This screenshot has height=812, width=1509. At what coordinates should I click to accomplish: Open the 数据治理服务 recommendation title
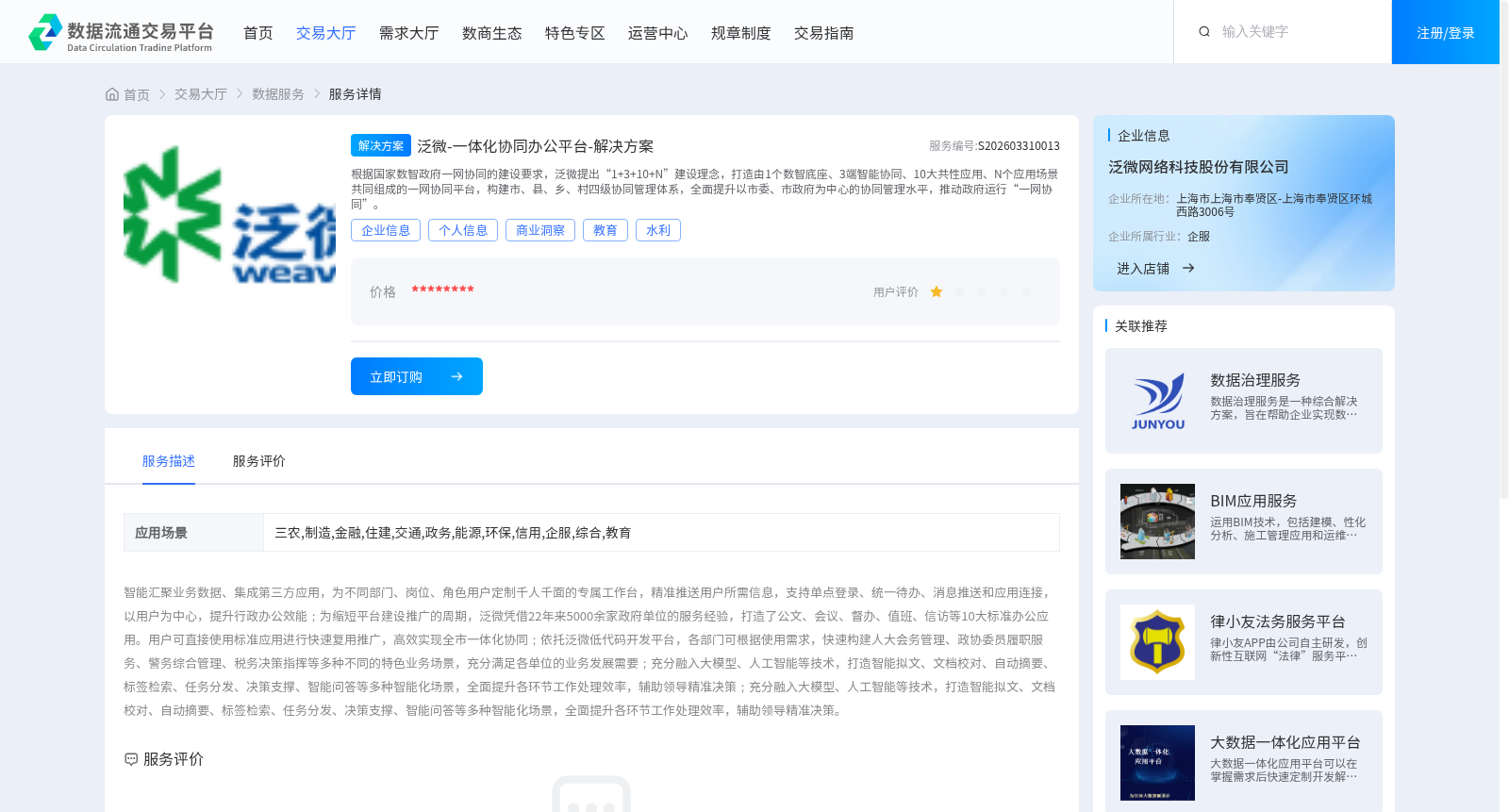(x=1255, y=380)
